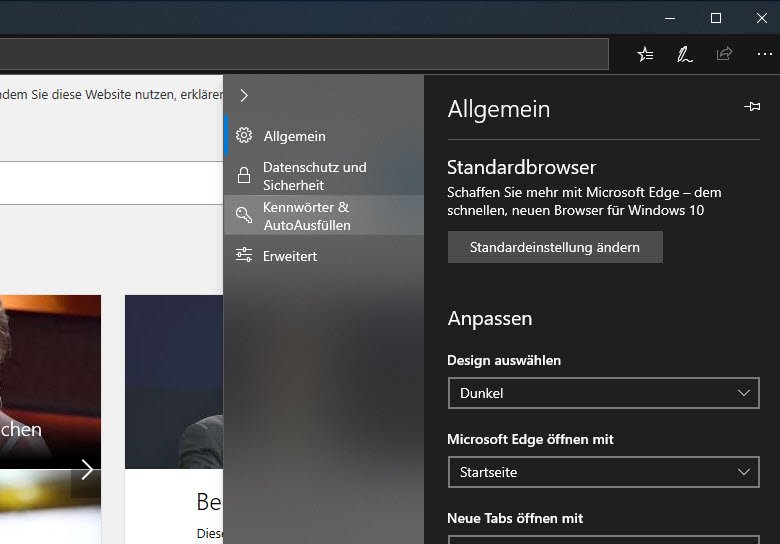Open the Settings and more ellipsis menu

click(764, 54)
